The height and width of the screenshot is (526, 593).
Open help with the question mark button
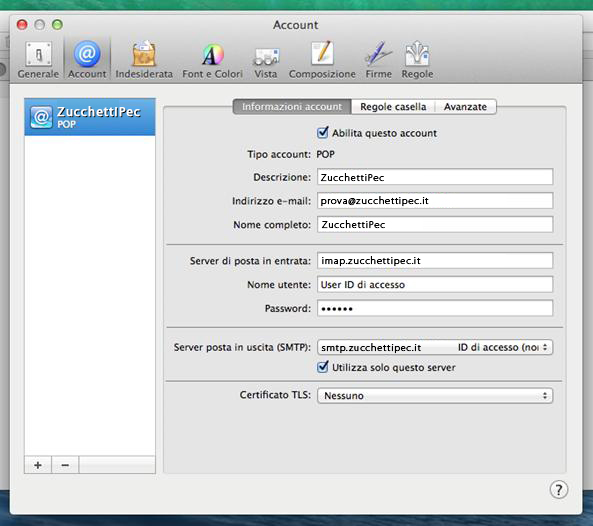click(559, 490)
